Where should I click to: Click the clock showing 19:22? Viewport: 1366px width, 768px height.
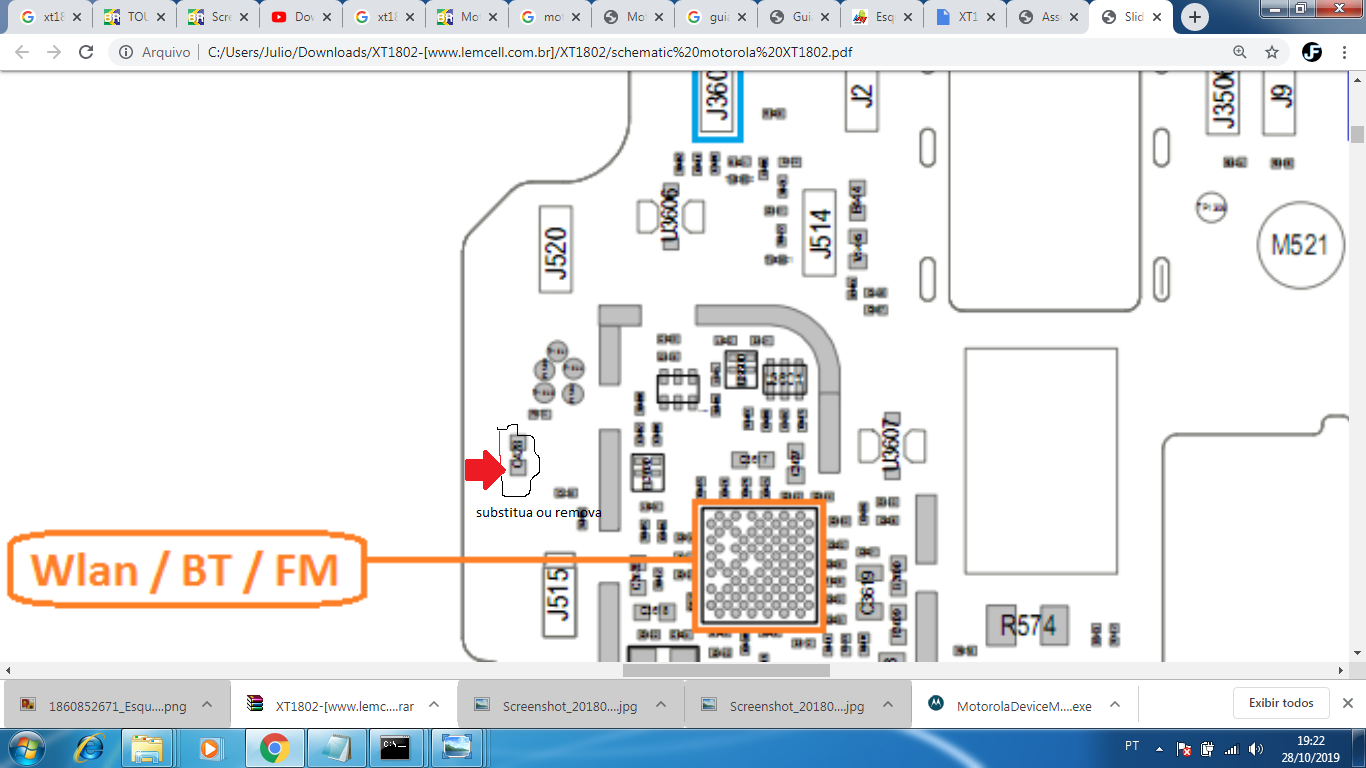tap(1311, 740)
